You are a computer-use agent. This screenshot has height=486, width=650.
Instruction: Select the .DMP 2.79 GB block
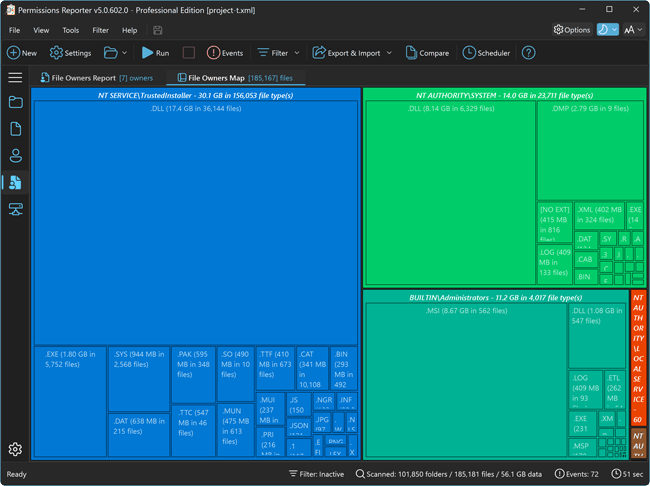coord(590,151)
